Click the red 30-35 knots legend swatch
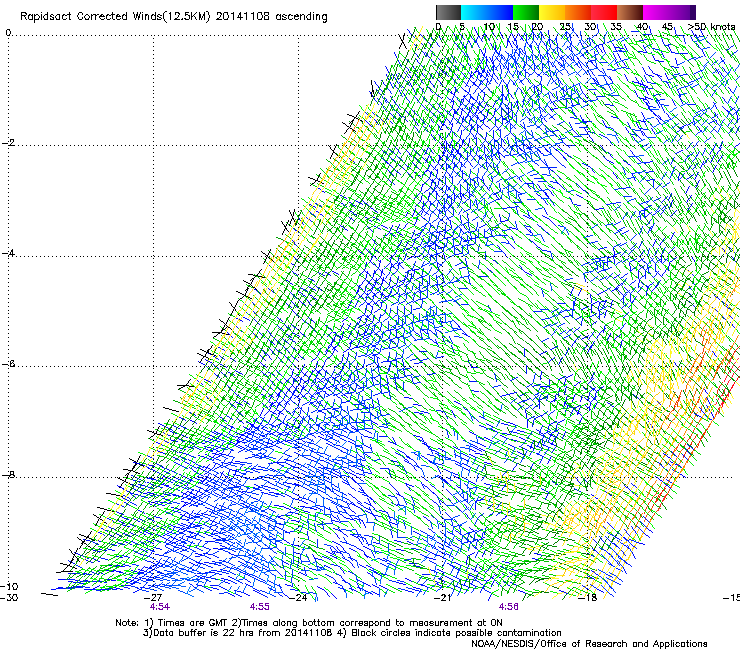The width and height of the screenshot is (740, 650). pos(604,12)
